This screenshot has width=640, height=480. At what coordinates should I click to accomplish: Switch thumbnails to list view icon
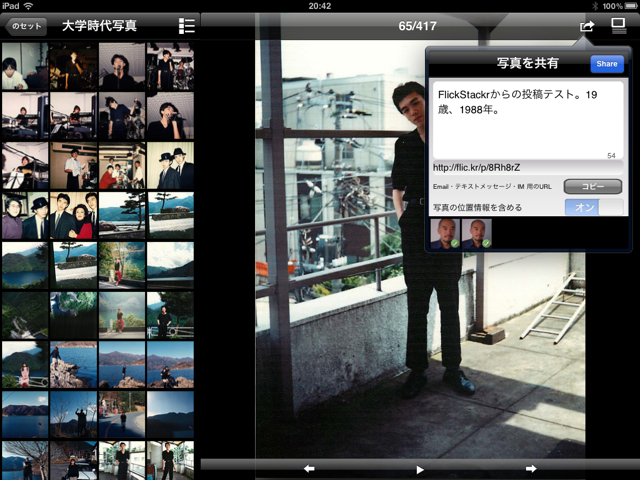point(187,26)
